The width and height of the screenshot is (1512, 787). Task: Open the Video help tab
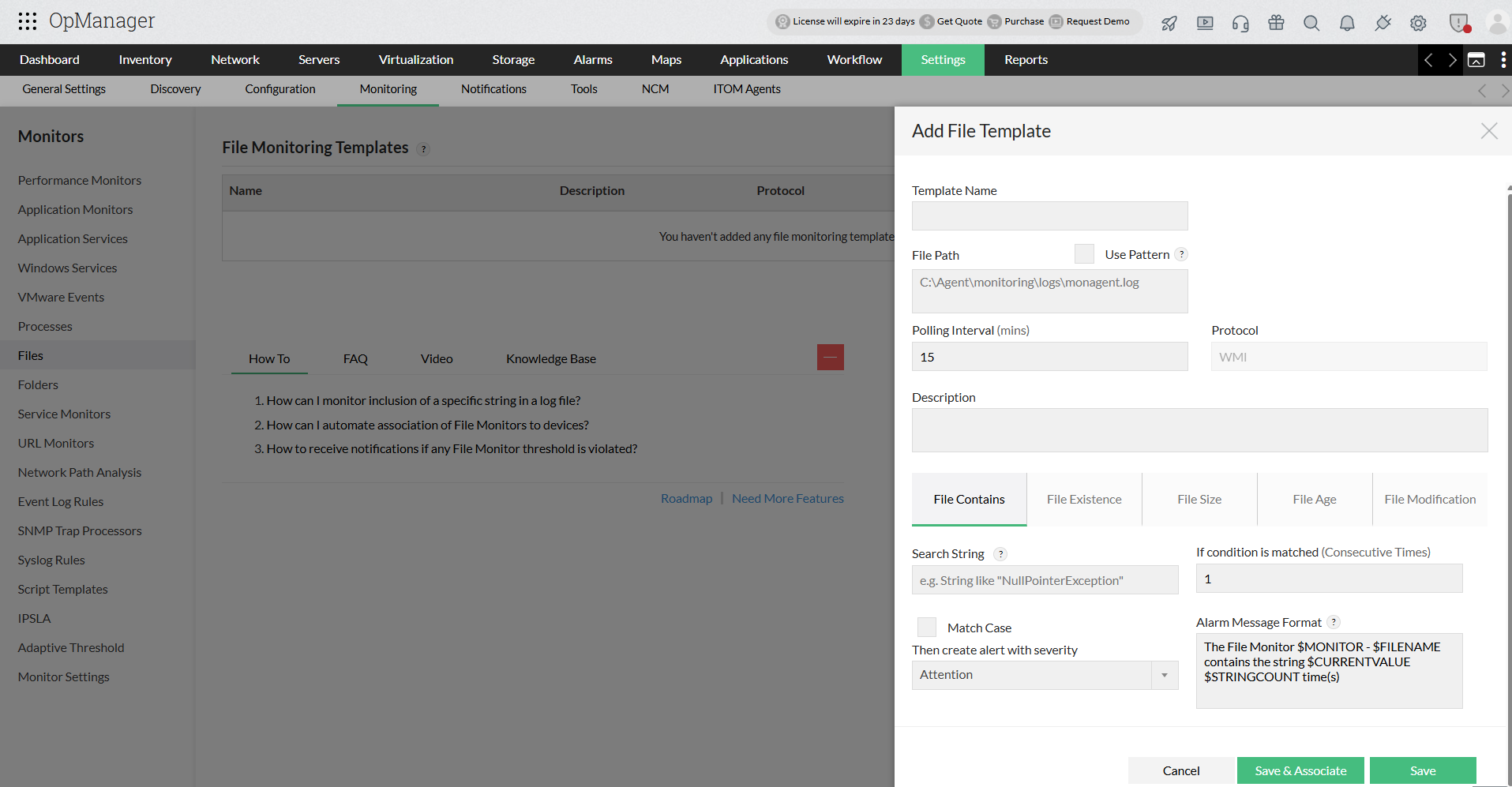tap(437, 358)
